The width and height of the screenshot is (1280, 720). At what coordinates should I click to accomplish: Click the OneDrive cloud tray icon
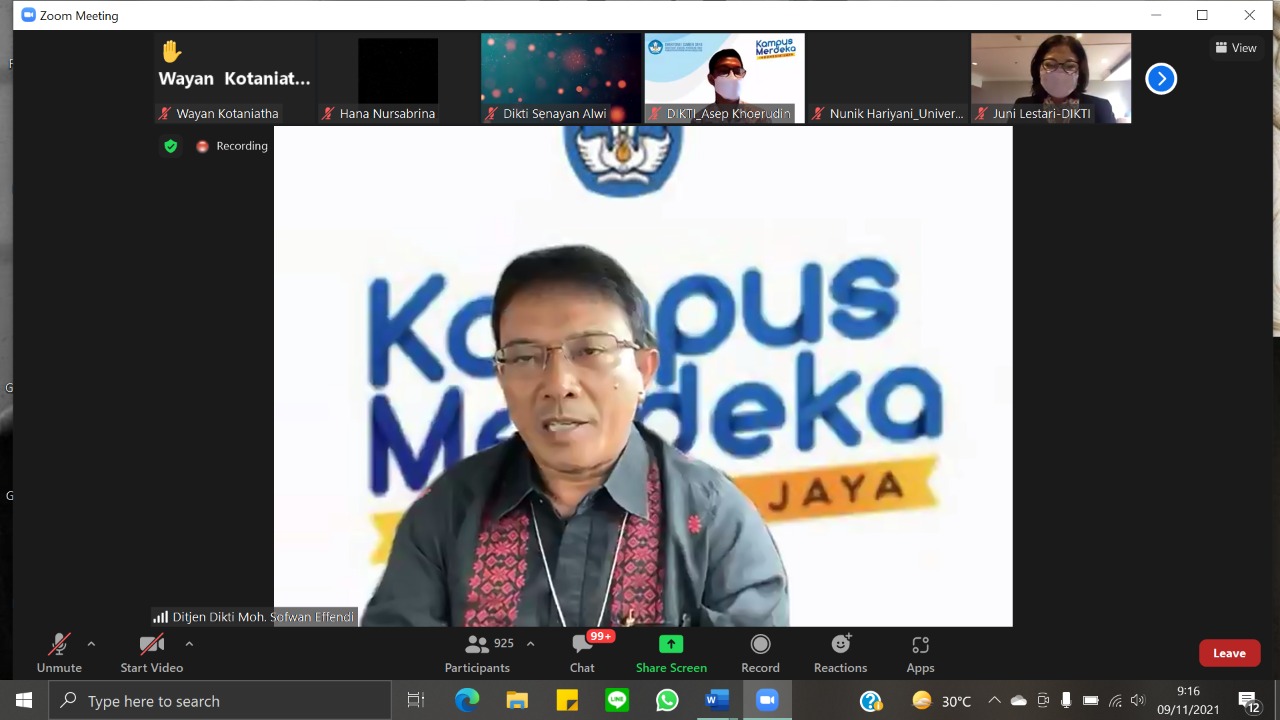(1019, 701)
